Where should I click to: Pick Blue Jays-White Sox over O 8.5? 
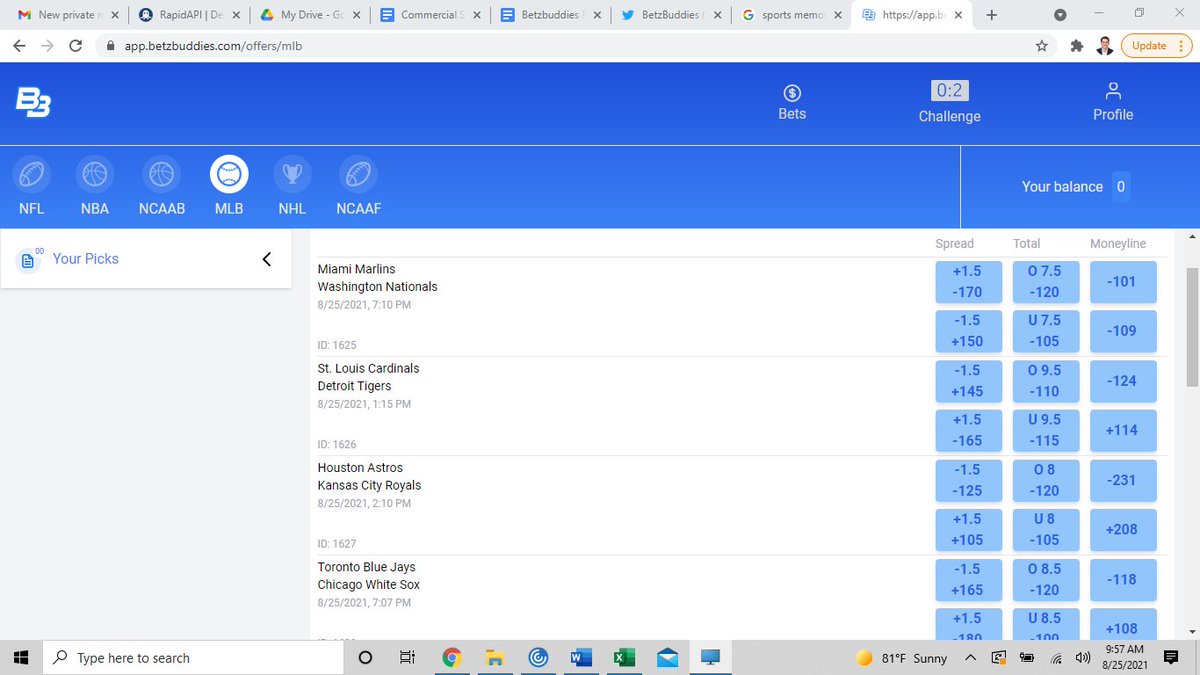coord(1044,579)
